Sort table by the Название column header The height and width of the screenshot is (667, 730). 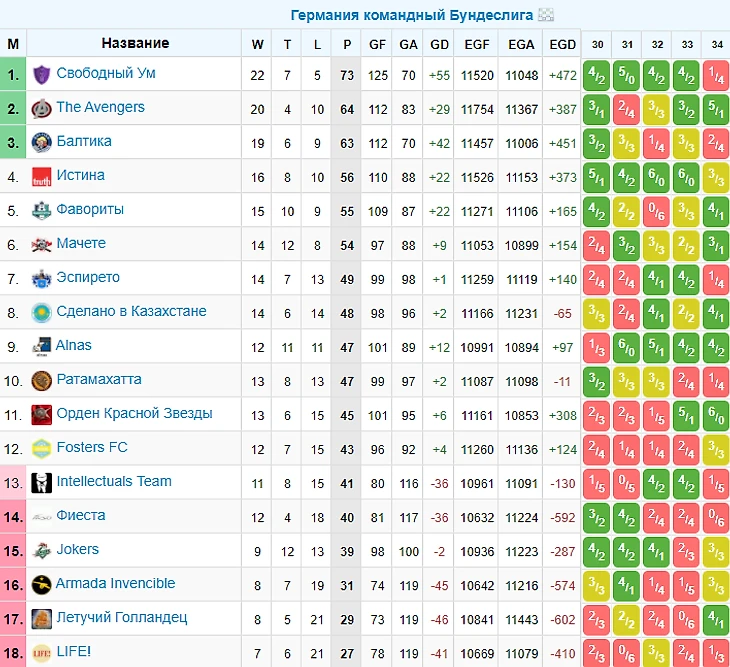(135, 43)
